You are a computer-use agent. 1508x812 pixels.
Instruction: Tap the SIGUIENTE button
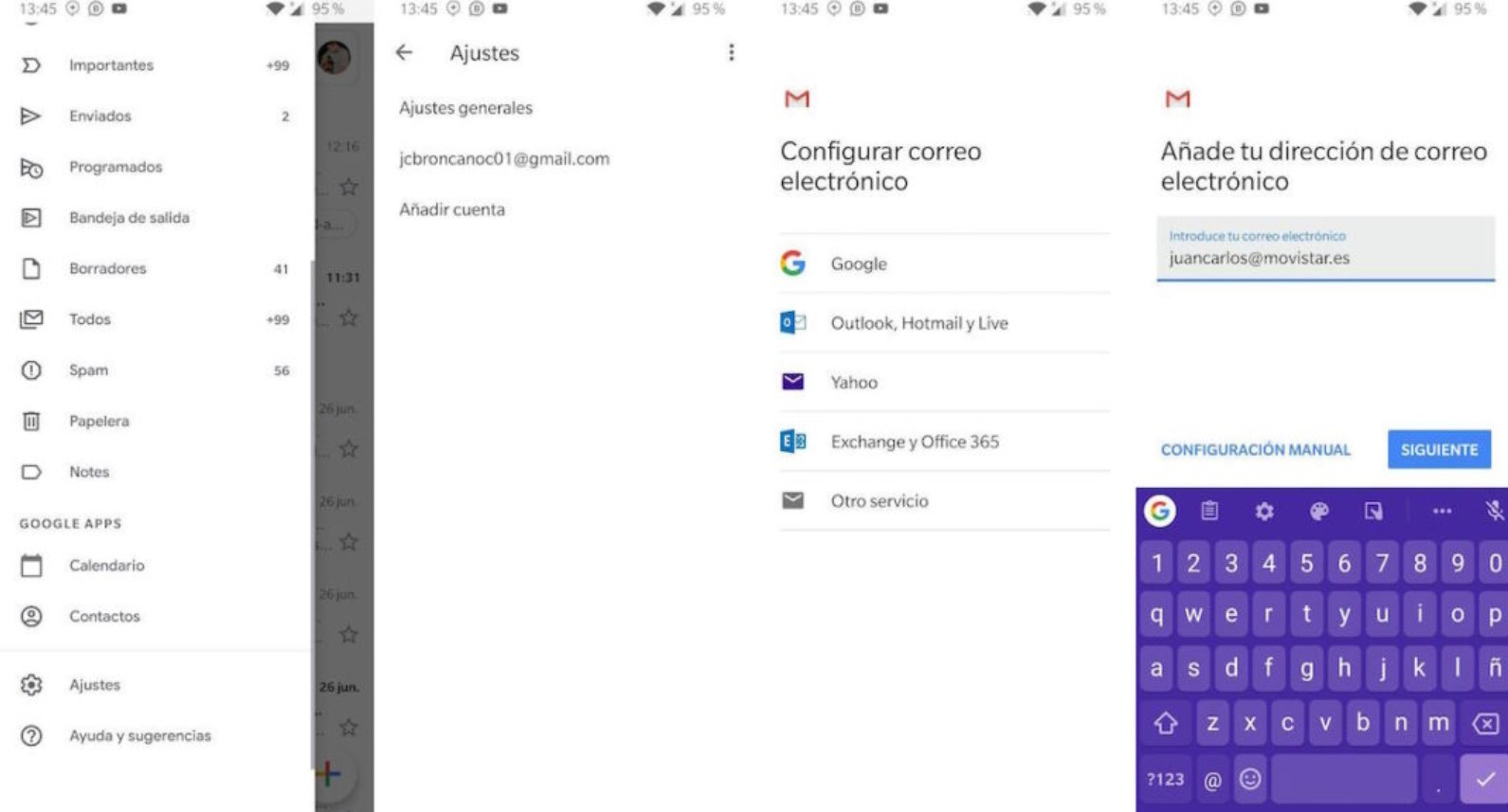point(1439,450)
